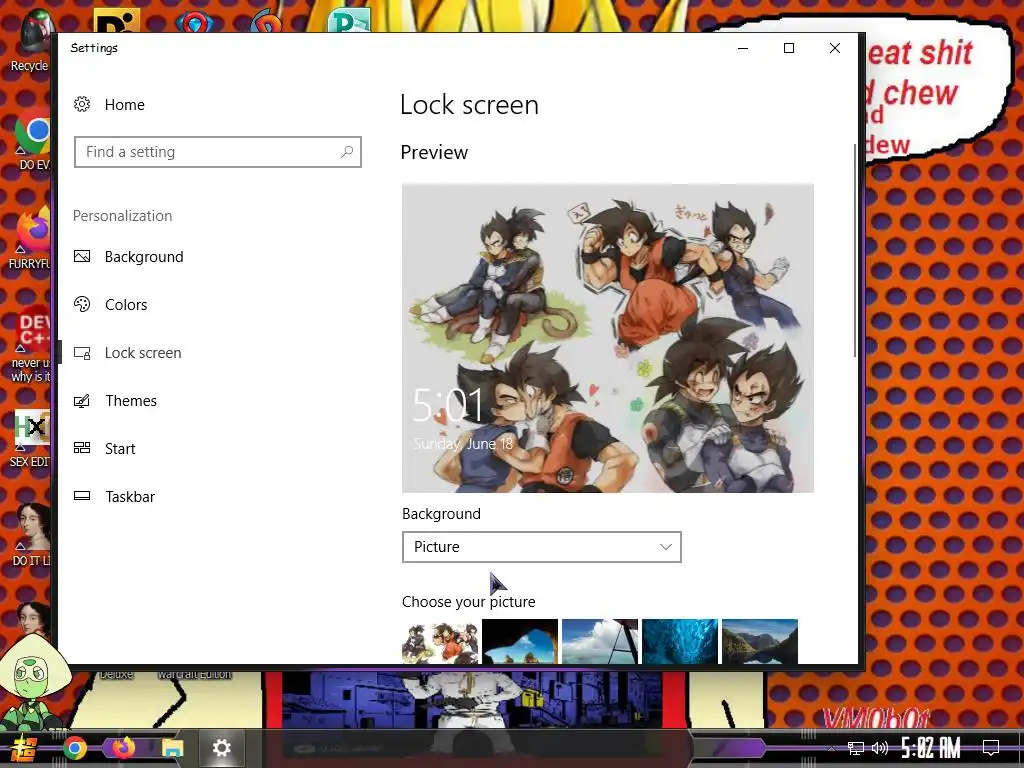Image resolution: width=1024 pixels, height=768 pixels.
Task: Click the Colors palette icon
Action: [82, 304]
